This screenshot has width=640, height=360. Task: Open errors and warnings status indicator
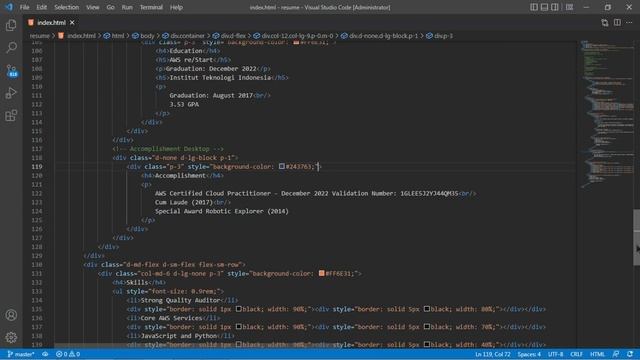pos(68,354)
